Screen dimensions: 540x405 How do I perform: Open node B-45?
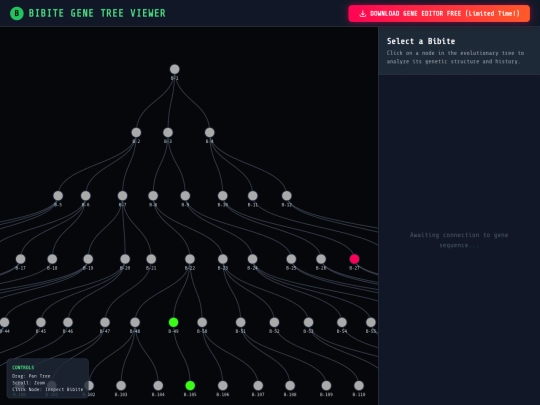(41, 322)
